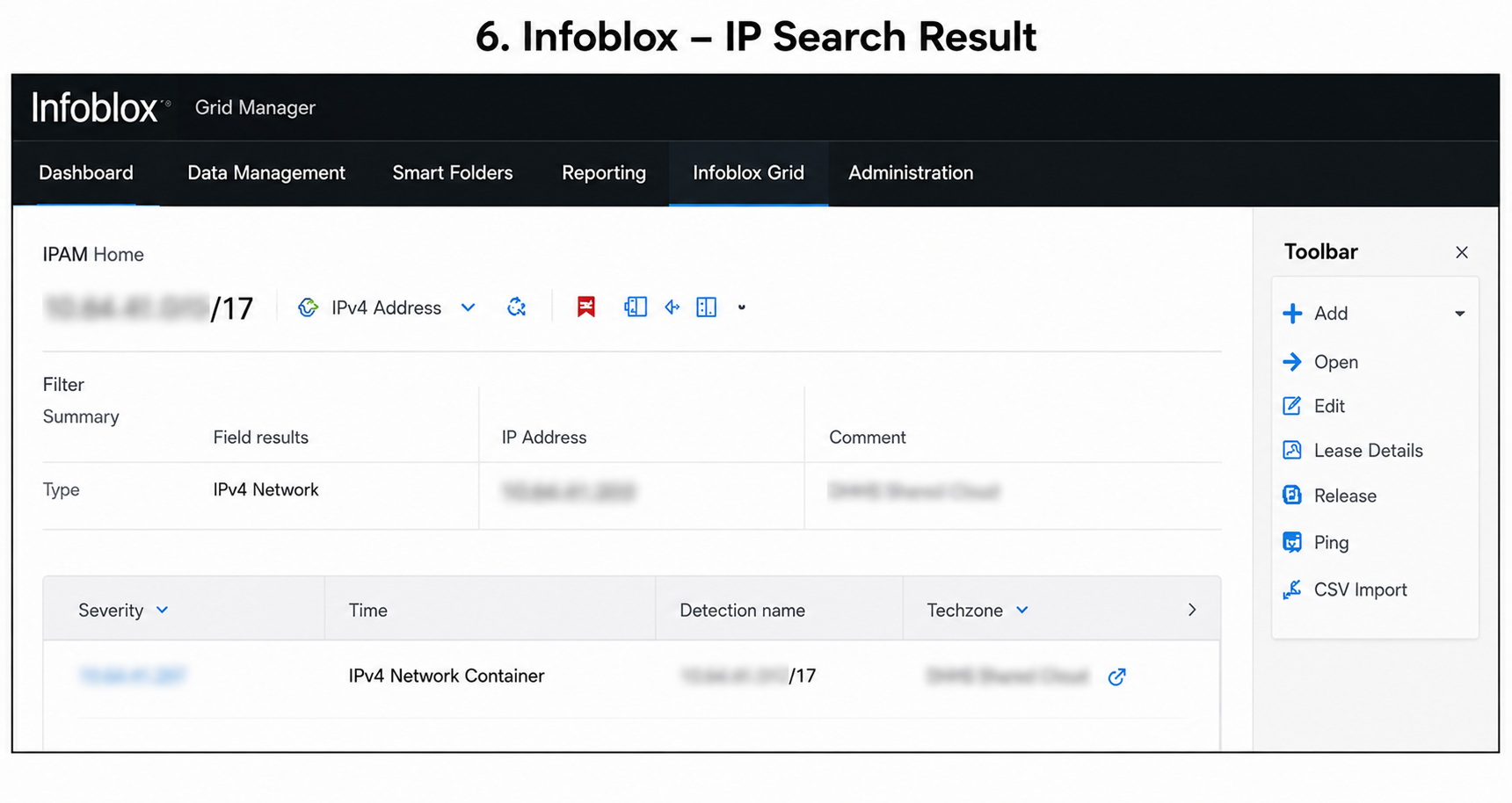Click Open in the Toolbar
This screenshot has width=1512, height=803.
coord(1336,362)
